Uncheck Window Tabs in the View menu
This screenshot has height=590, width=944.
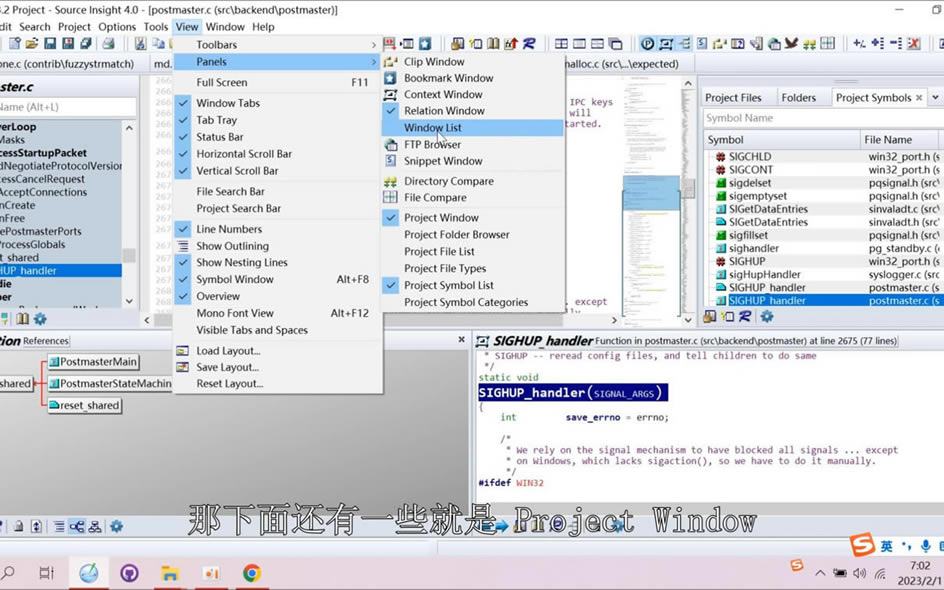(x=278, y=103)
